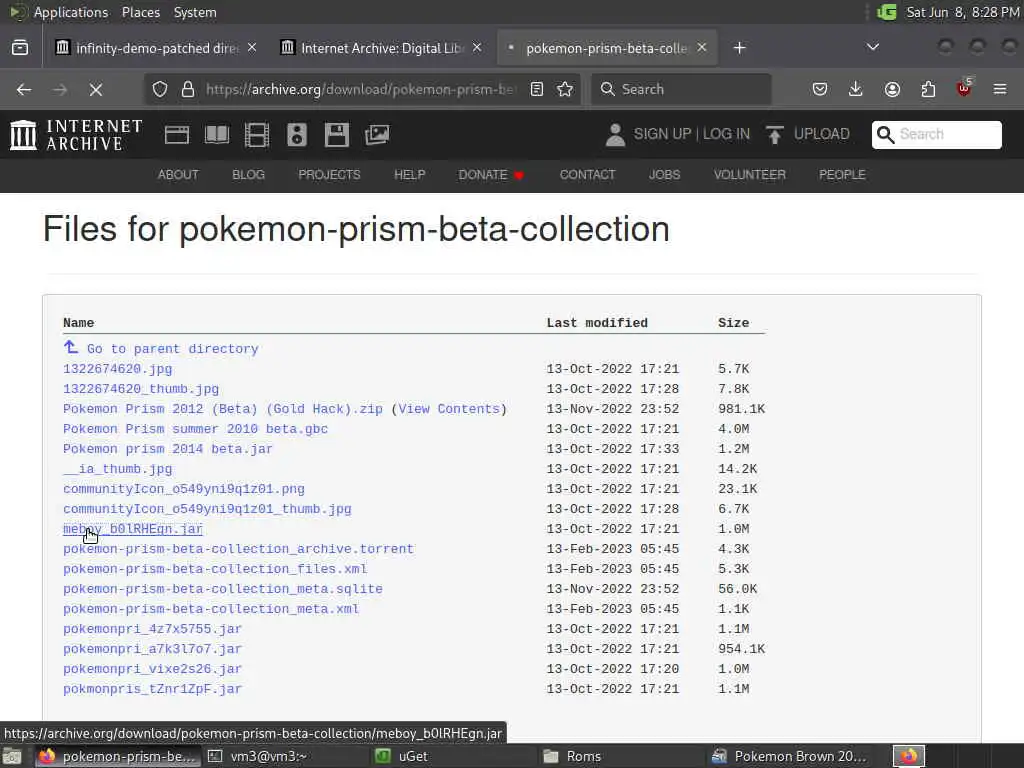1024x768 pixels.
Task: Click the LOG IN link
Action: pos(726,134)
